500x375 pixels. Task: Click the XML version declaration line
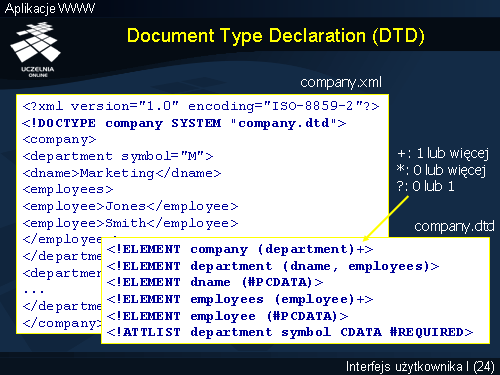click(201, 106)
